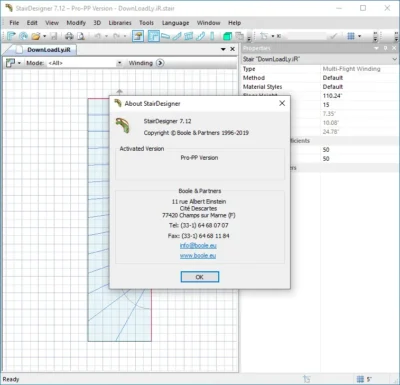The image size is (400, 385).
Task: Click the grid icon in status bar
Action: point(360,379)
